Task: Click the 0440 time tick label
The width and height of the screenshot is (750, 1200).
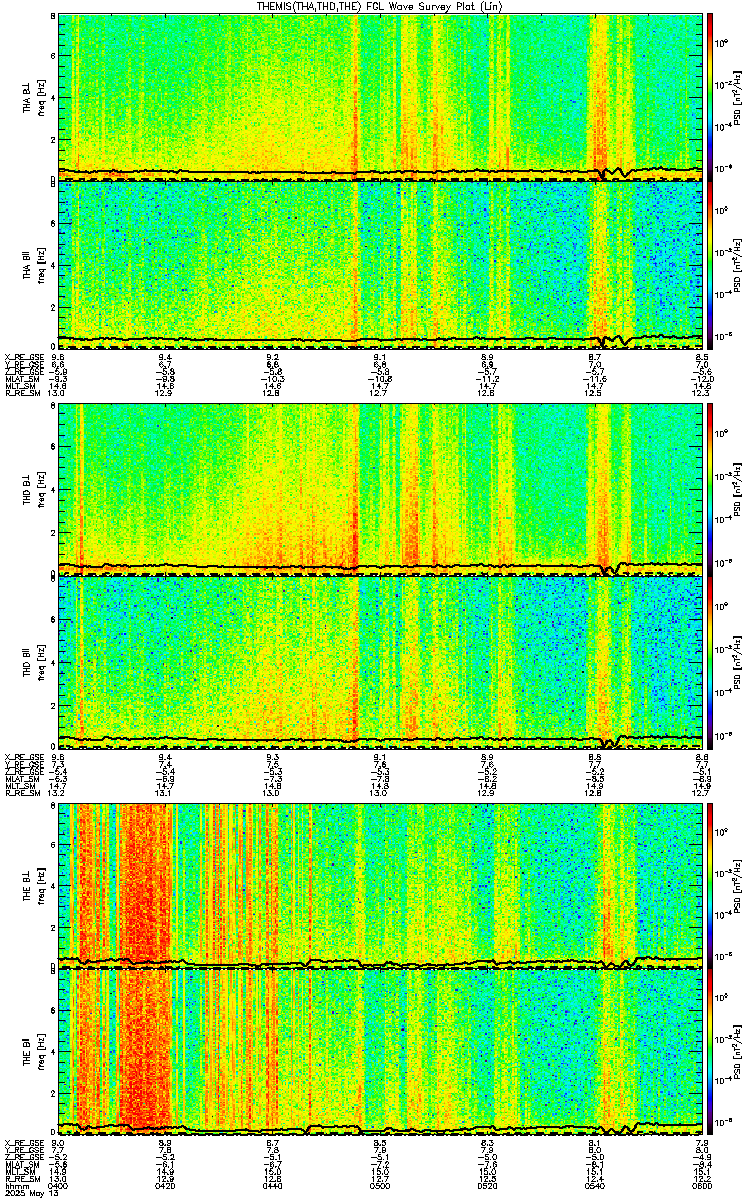Action: [273, 1185]
